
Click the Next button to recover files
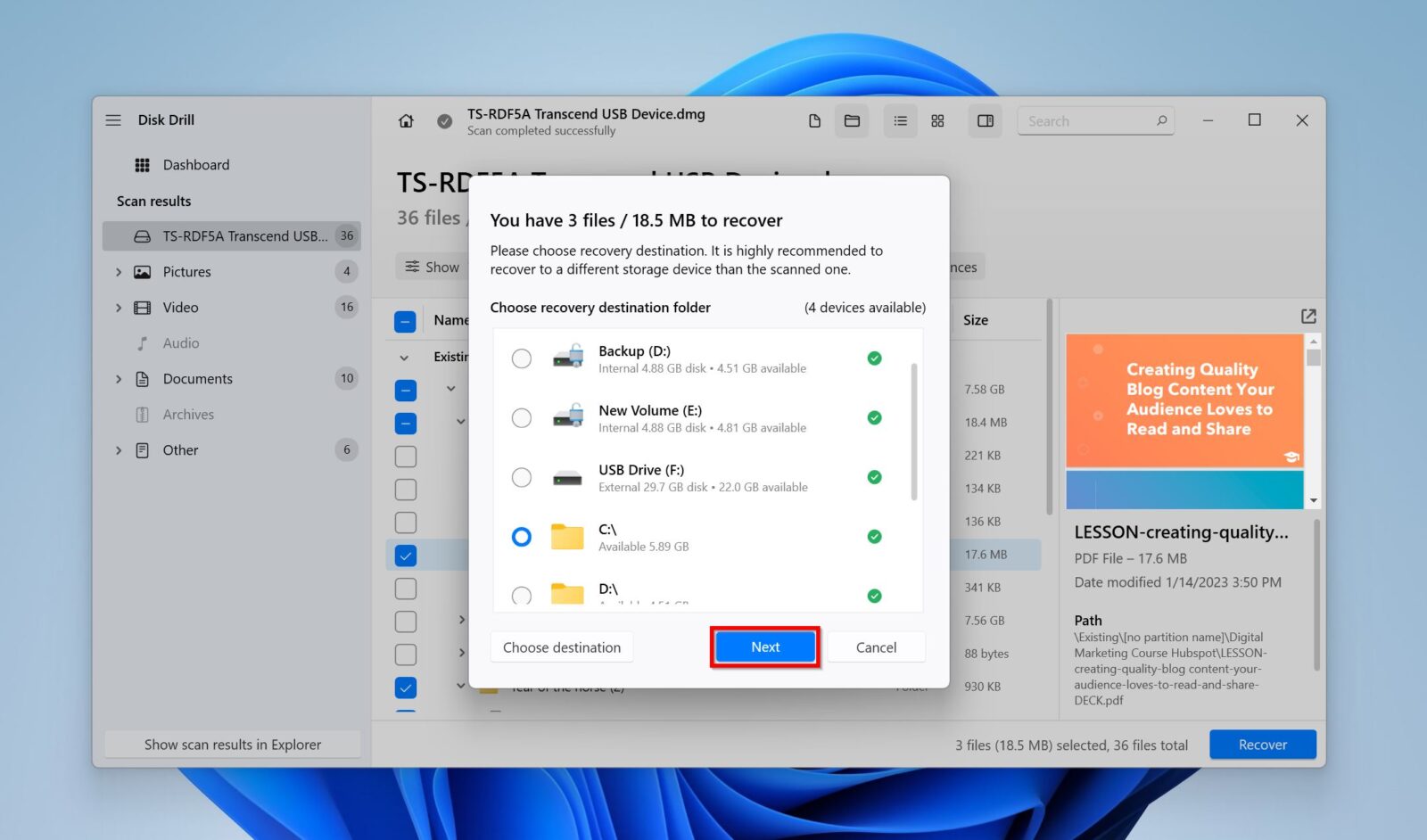[x=764, y=646]
